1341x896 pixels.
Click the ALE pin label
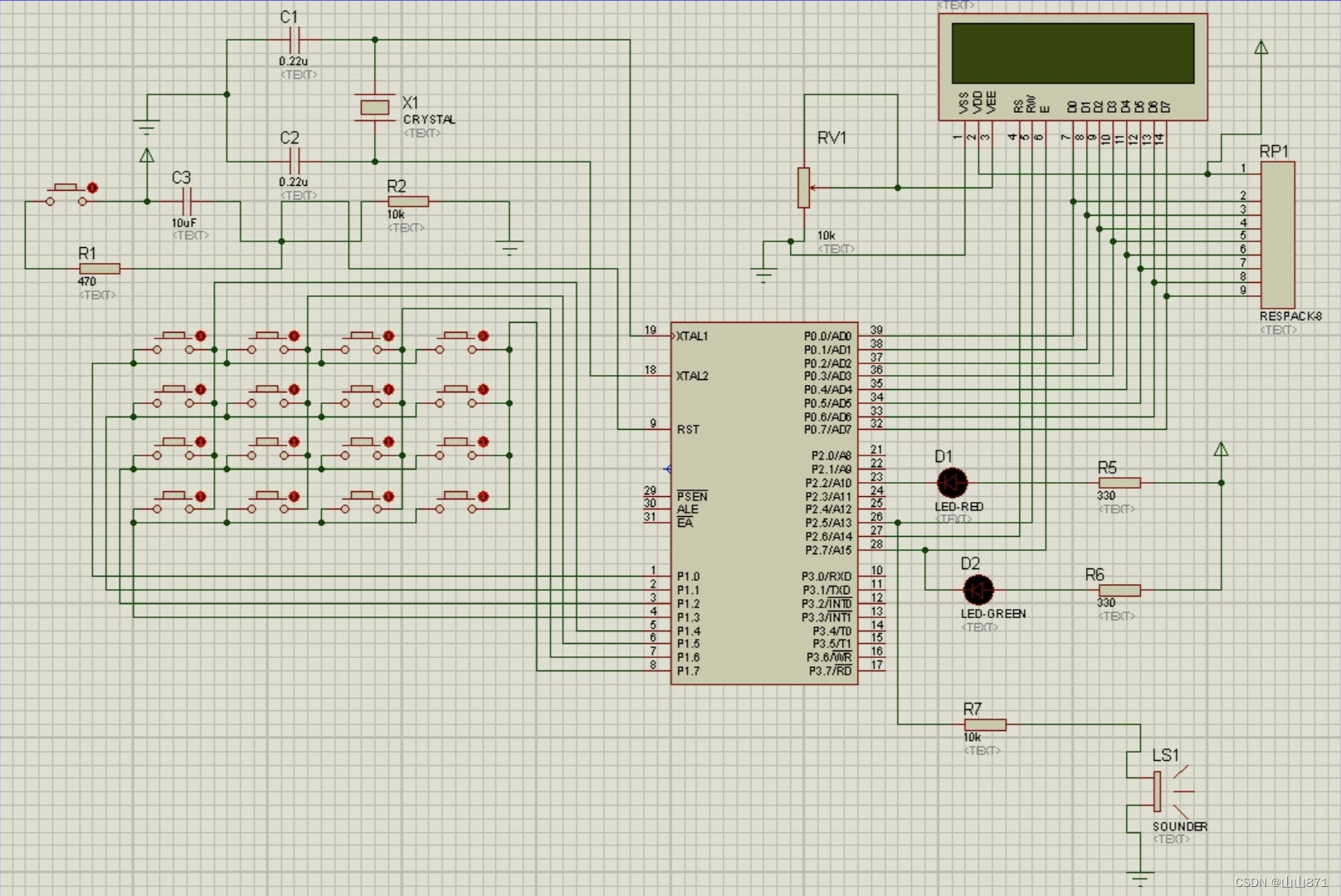(x=687, y=509)
